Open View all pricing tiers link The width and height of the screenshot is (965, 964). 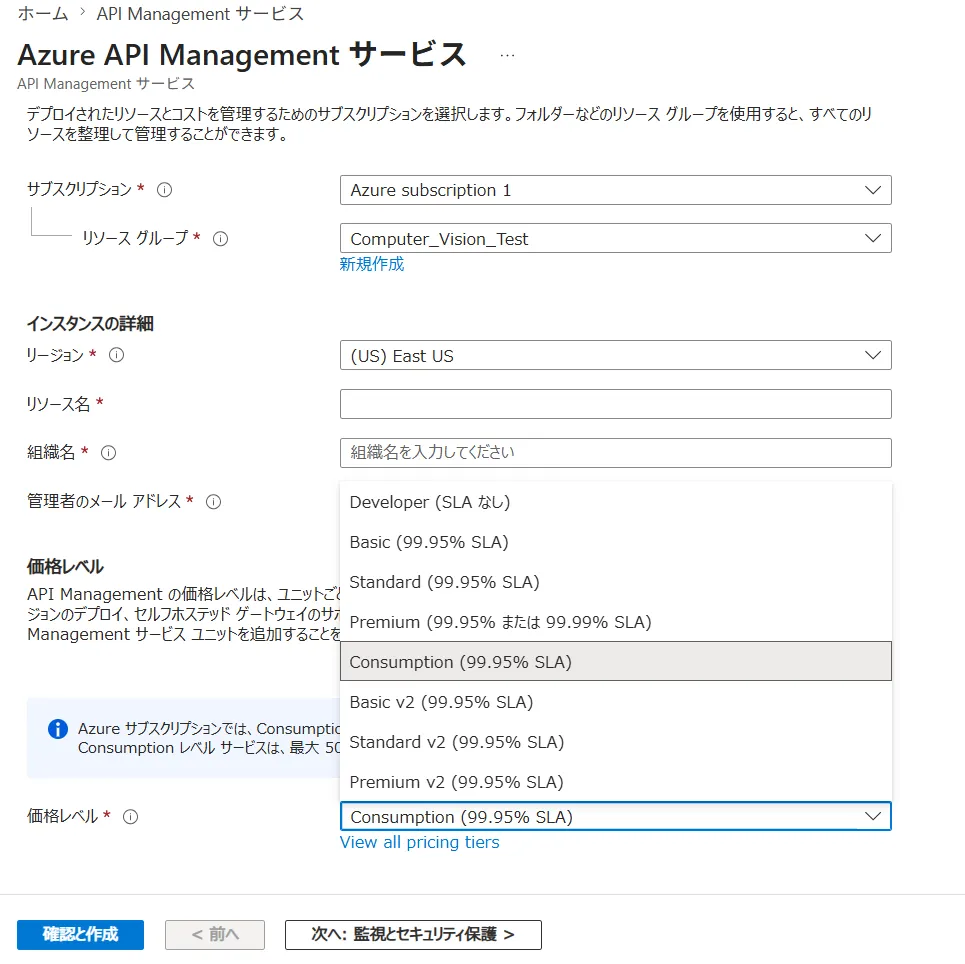tap(420, 842)
